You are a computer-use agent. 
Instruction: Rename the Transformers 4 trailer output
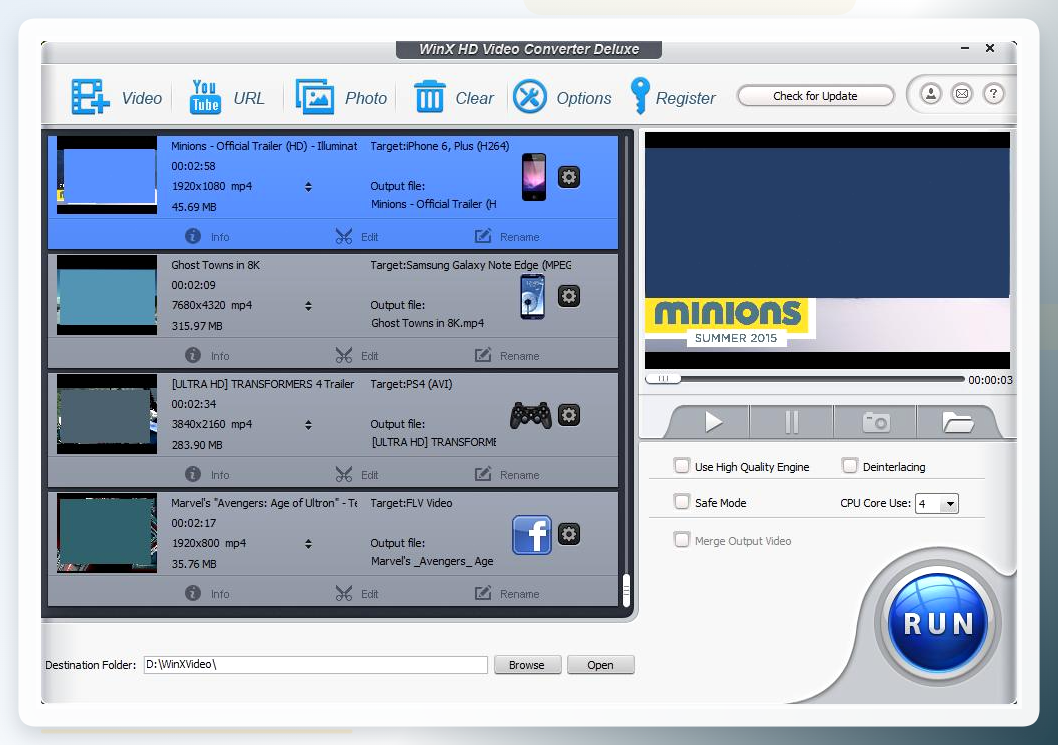(x=507, y=474)
